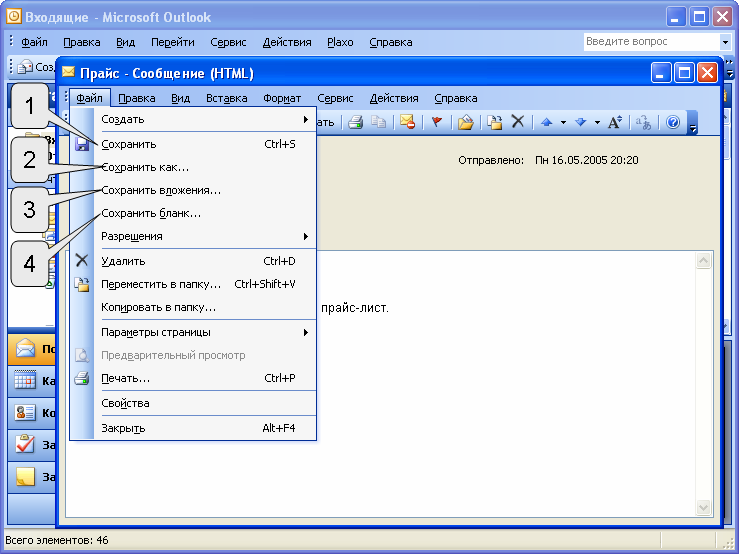Click the прайс-лист text in message body
The width and height of the screenshot is (739, 554).
pyautogui.click(x=354, y=308)
